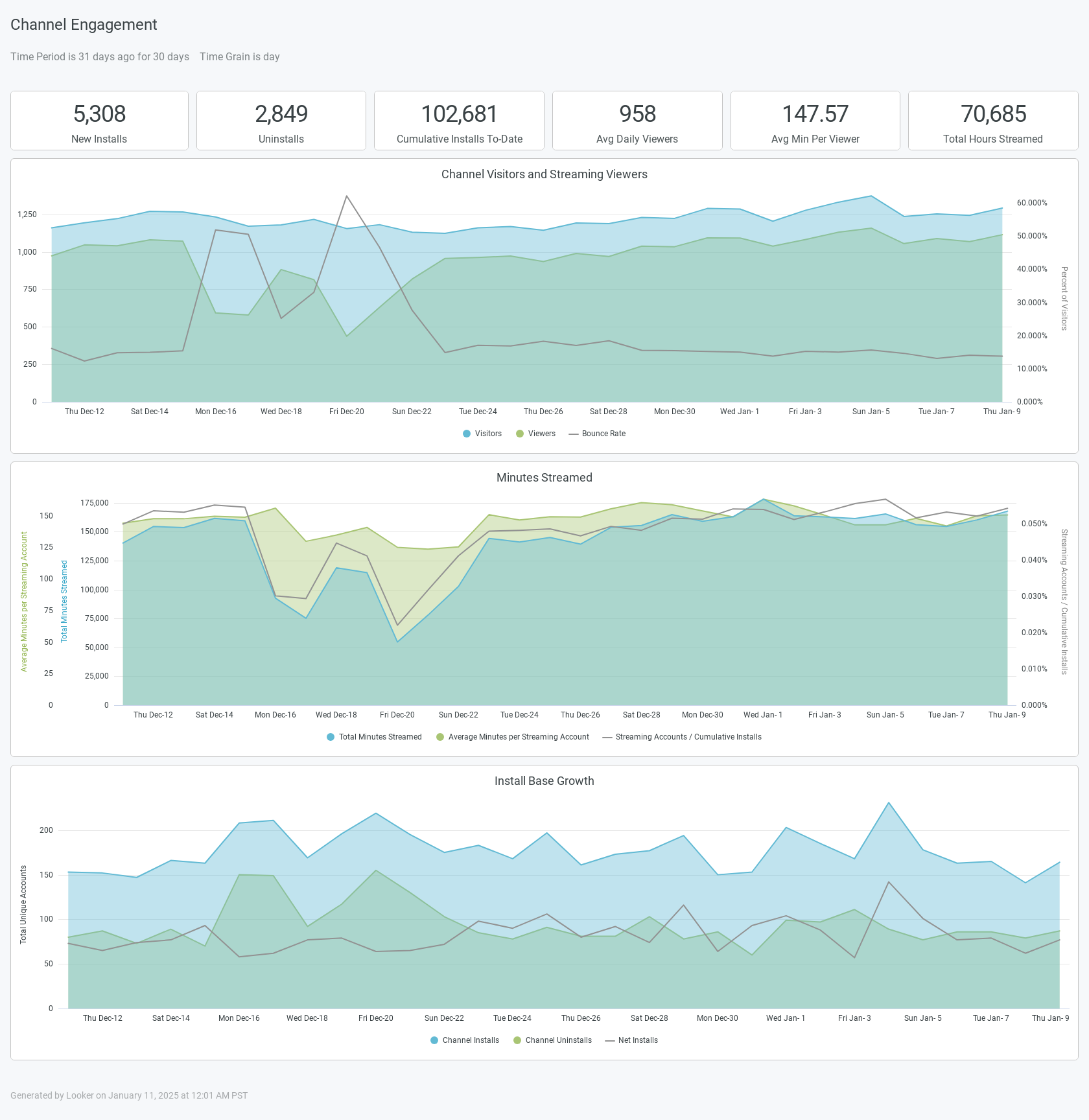Toggle the Channel Uninstalls legend series
Image resolution: width=1089 pixels, height=1120 pixels.
point(552,1040)
